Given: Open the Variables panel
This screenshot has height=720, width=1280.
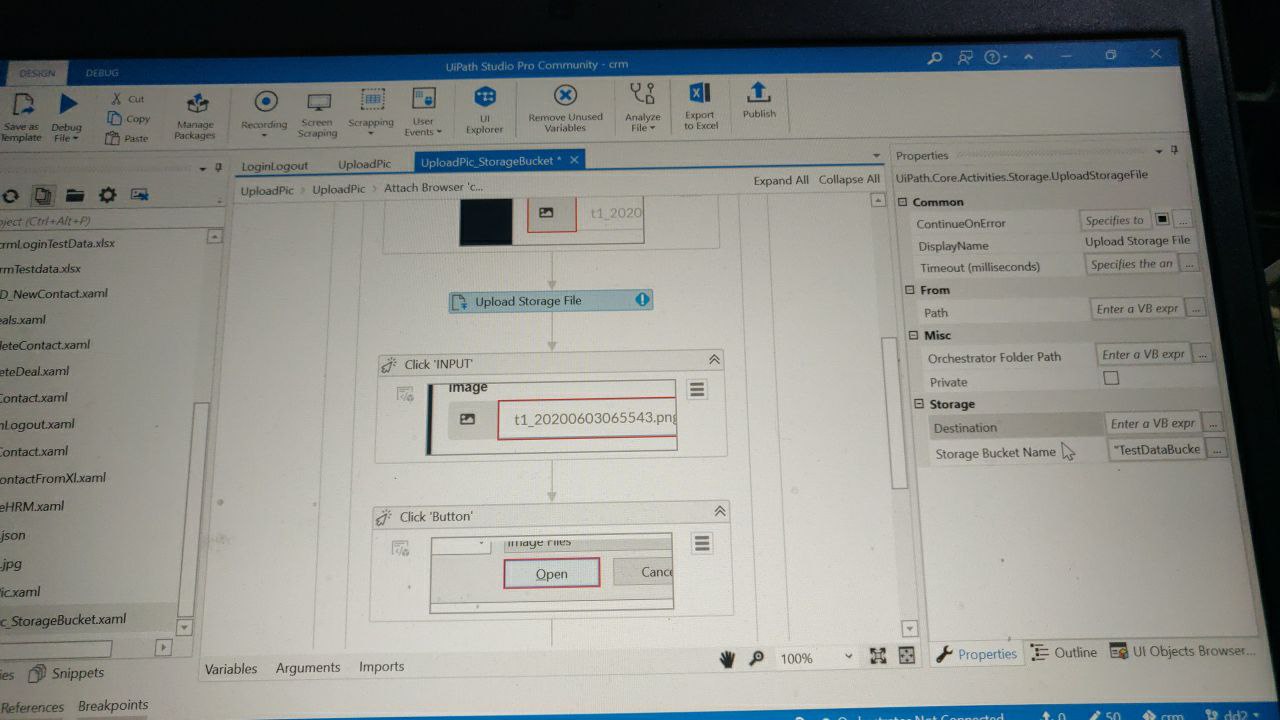Looking at the screenshot, I should tap(231, 669).
